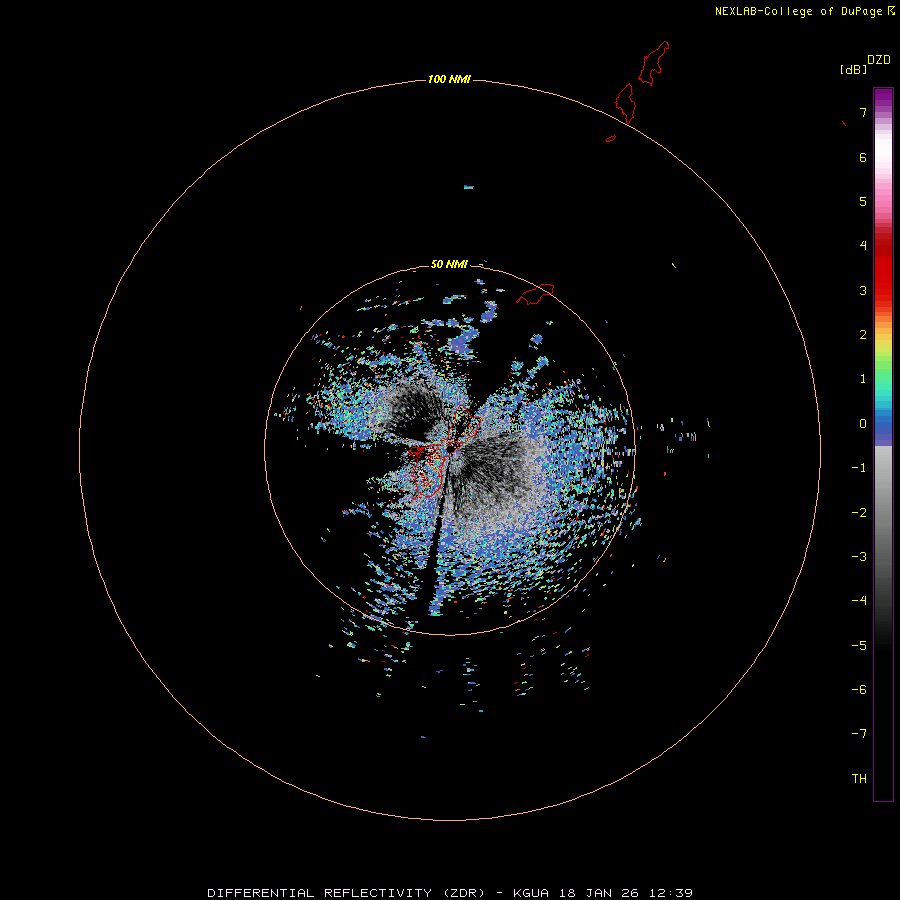
Task: Click the [dB] unit label
Action: [x=854, y=69]
